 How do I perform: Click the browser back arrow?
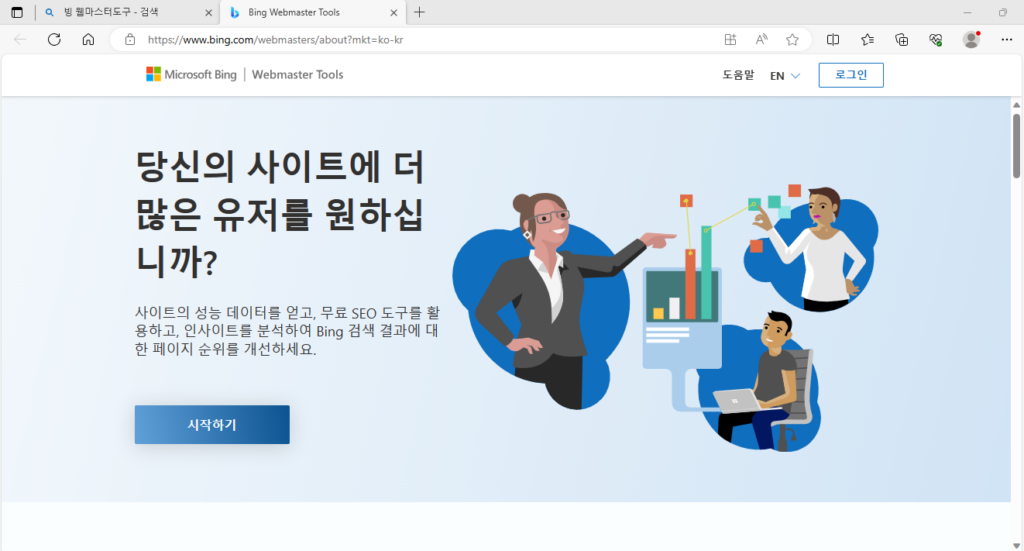(20, 40)
